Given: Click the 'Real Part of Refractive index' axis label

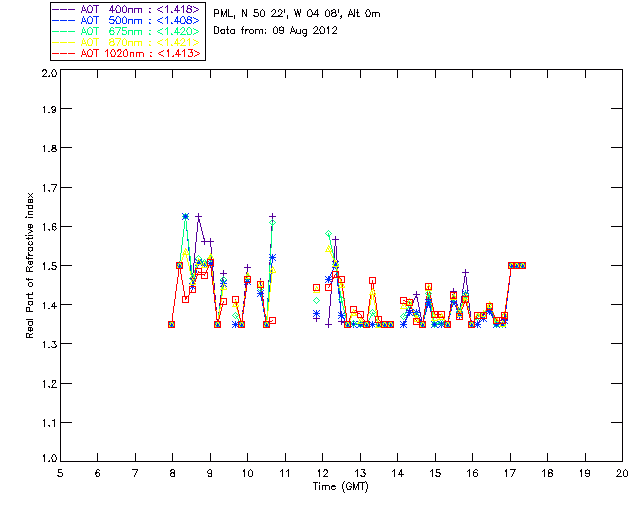Looking at the screenshot, I should click(30, 265).
